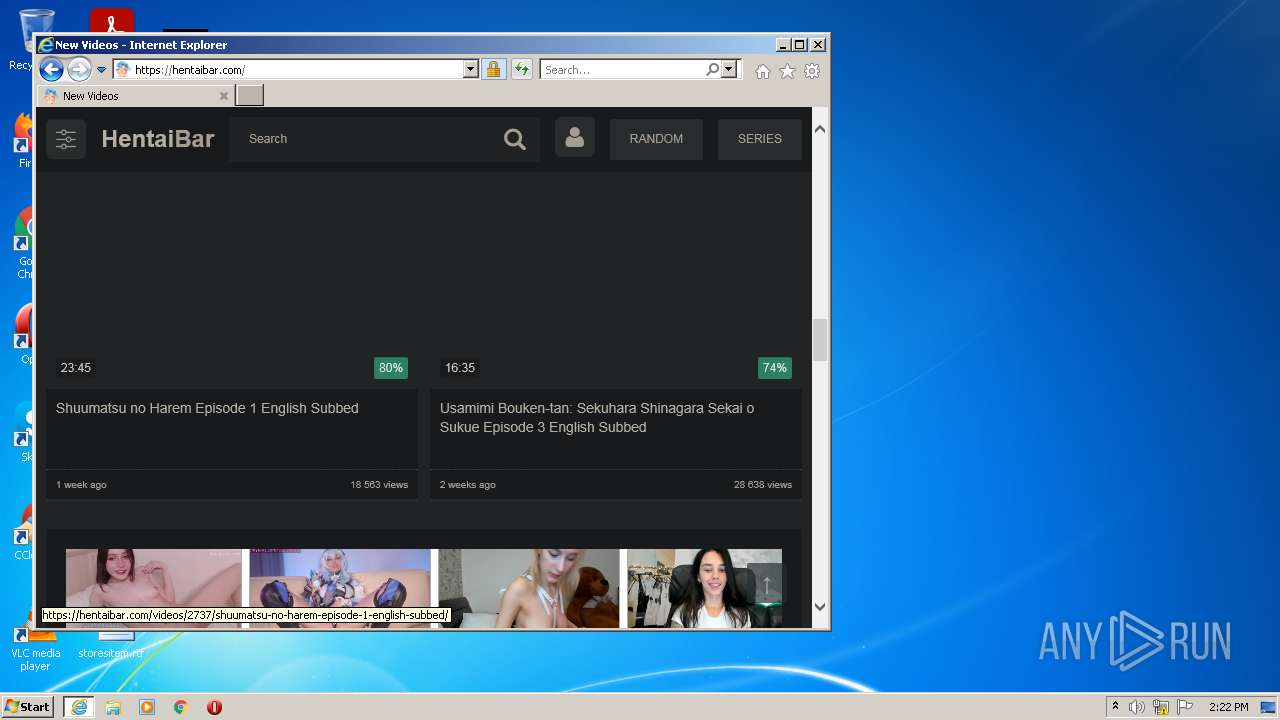Click the '2 weeks ago' text
This screenshot has height=720, width=1280.
pyautogui.click(x=468, y=485)
